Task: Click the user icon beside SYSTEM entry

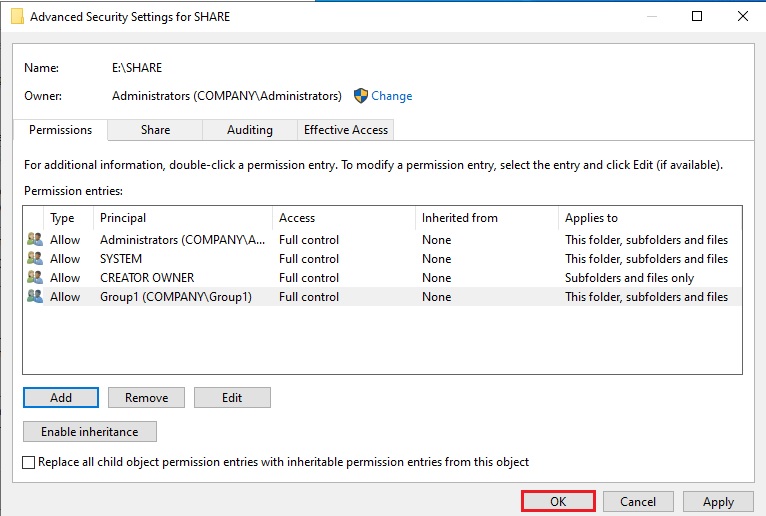Action: click(35, 259)
